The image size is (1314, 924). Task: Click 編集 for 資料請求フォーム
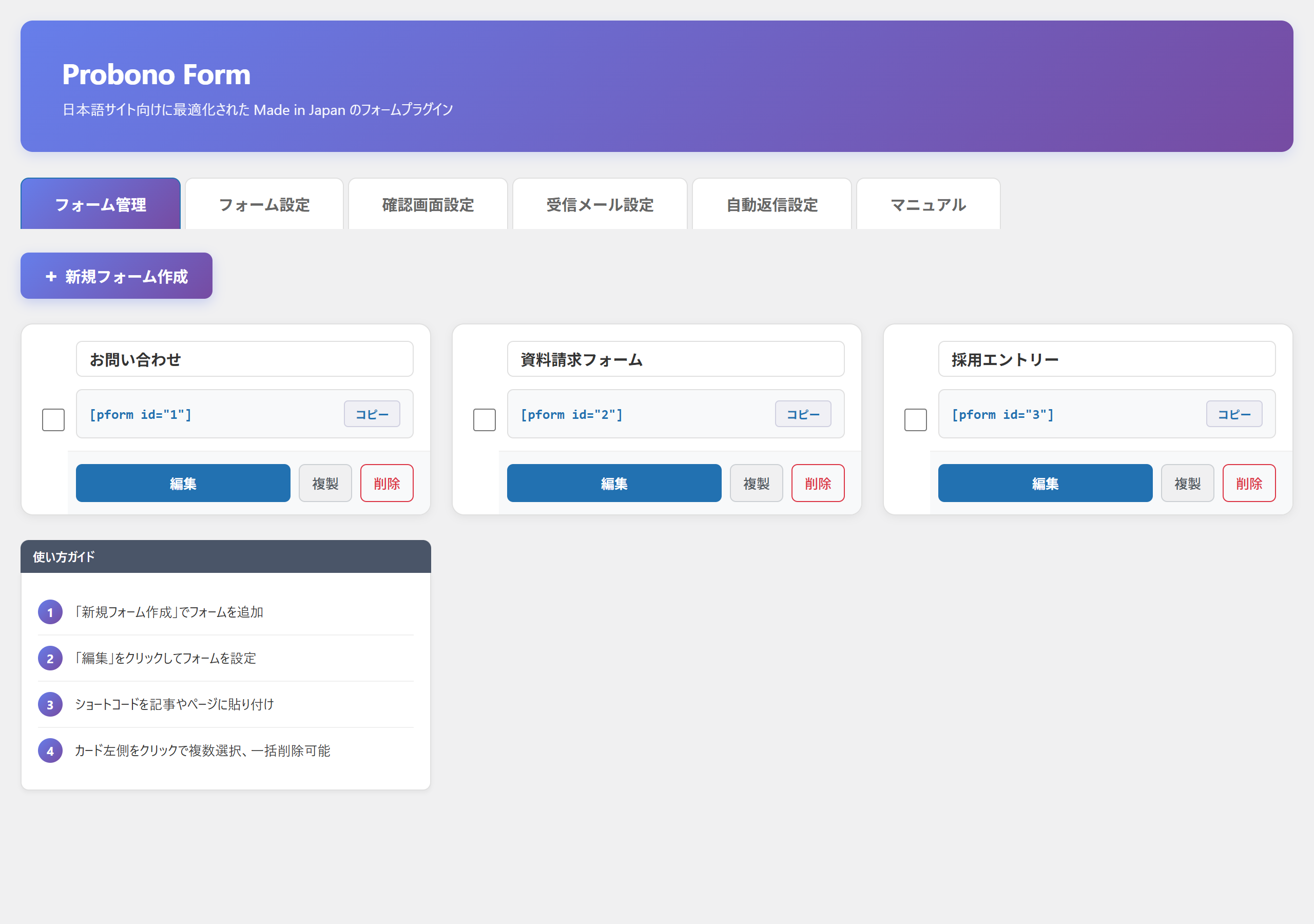pyautogui.click(x=614, y=483)
